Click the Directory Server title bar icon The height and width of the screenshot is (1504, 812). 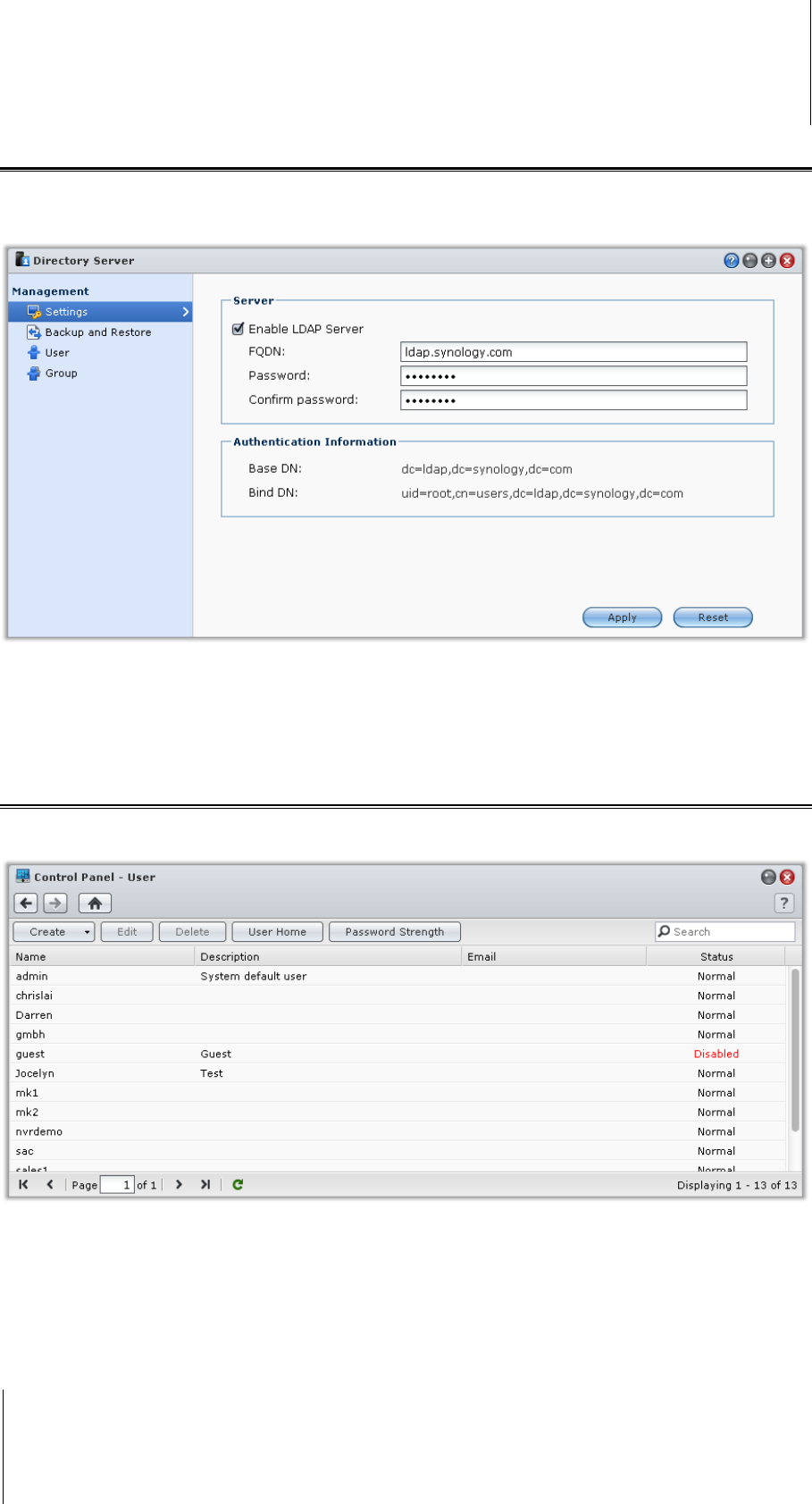(22, 260)
